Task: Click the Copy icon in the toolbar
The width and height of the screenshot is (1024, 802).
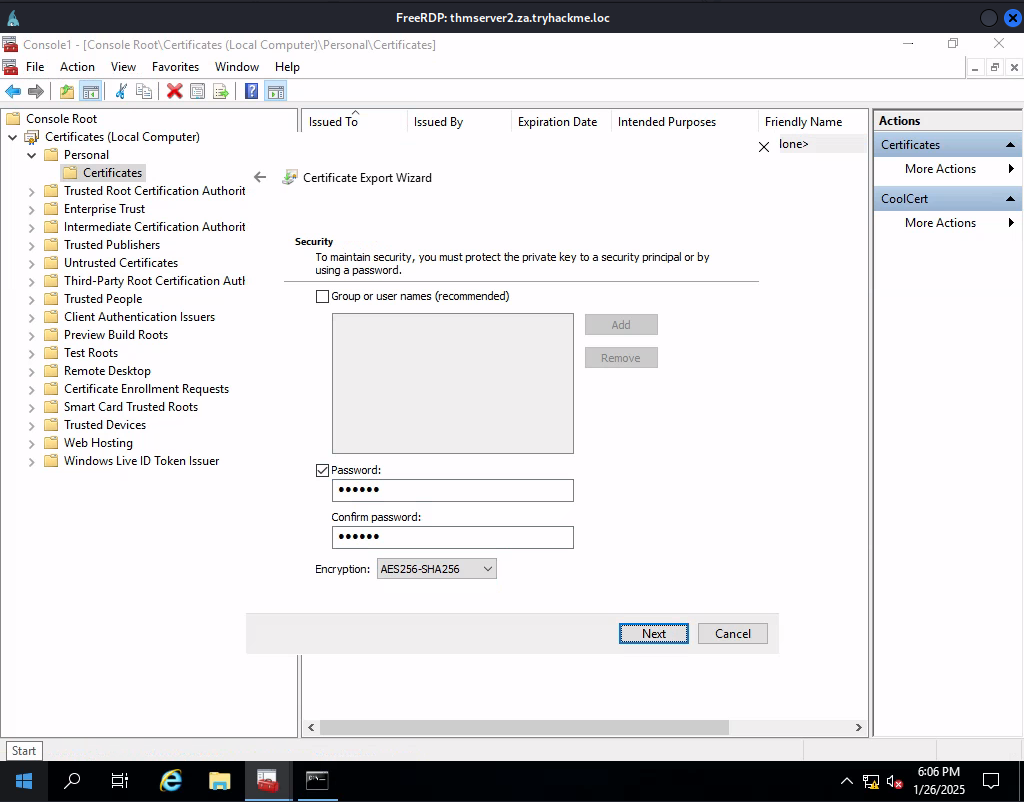Action: point(144,91)
